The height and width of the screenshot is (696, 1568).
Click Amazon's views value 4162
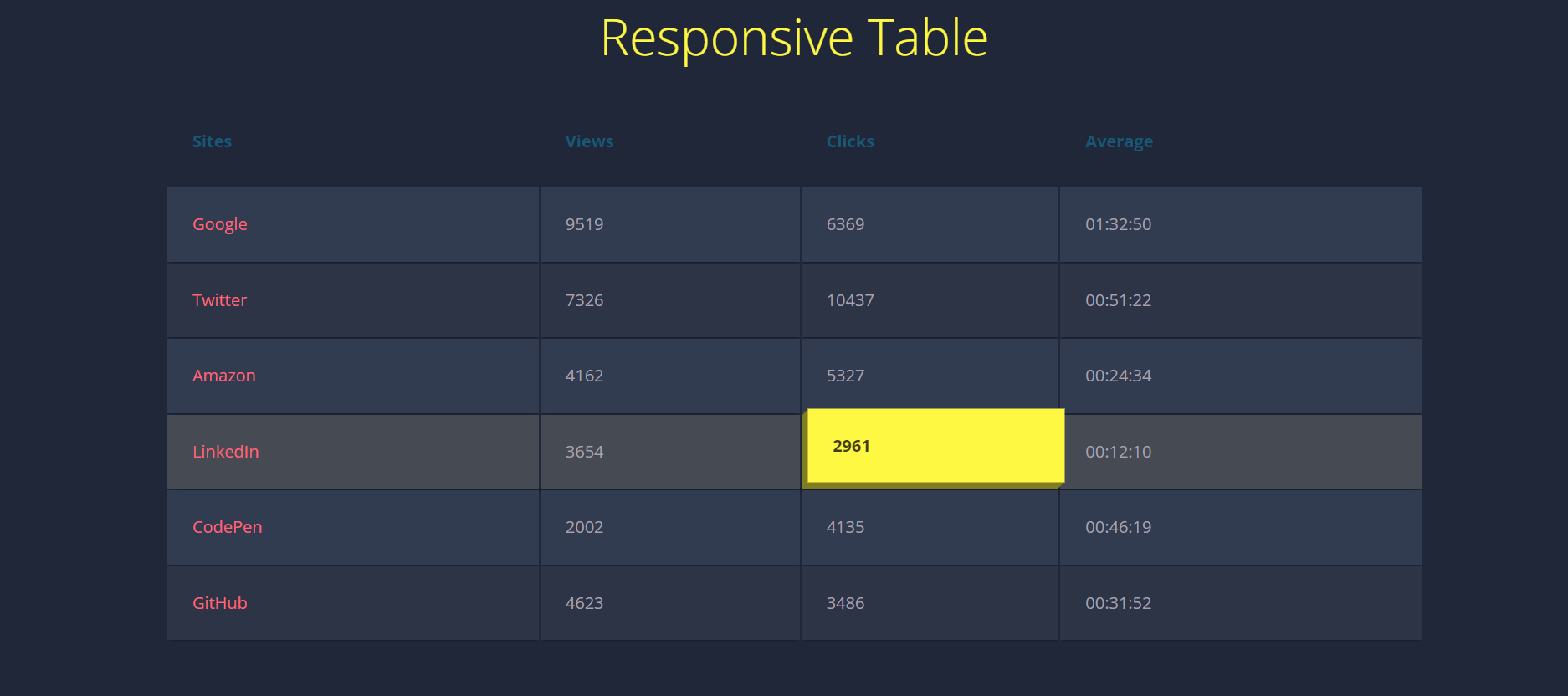tap(584, 376)
